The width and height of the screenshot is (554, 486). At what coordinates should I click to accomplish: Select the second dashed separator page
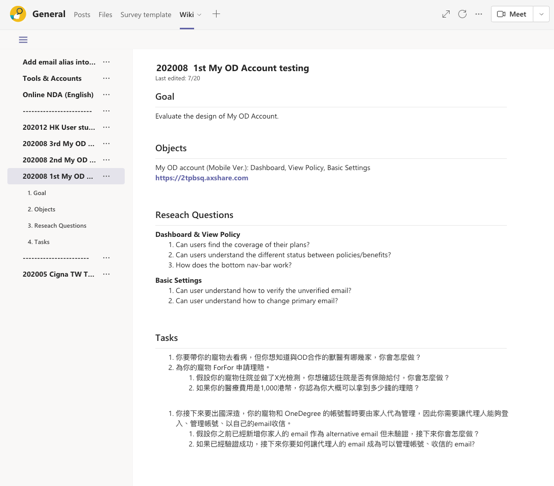click(56, 258)
